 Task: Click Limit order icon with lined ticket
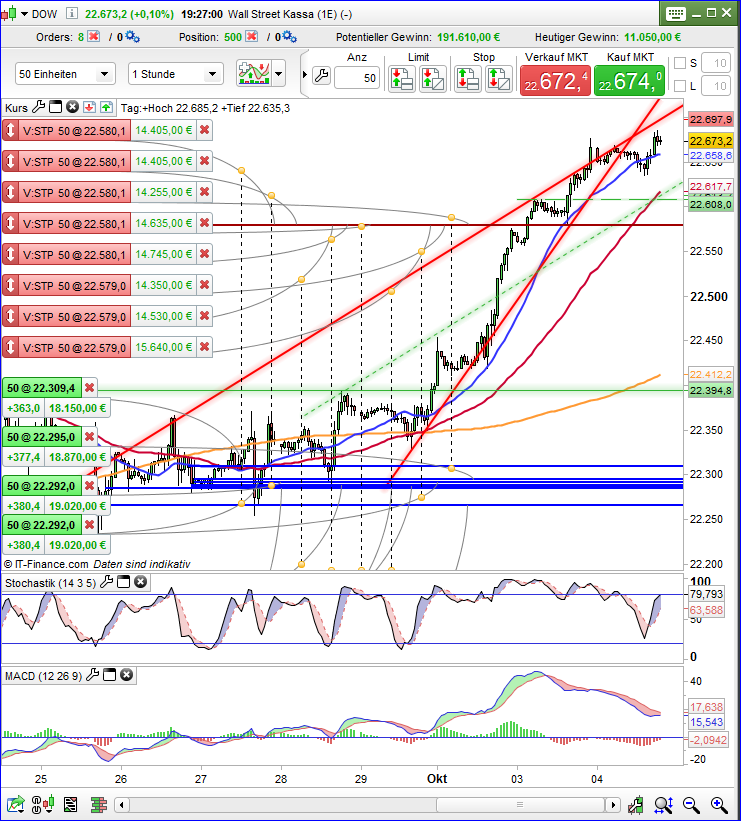[x=402, y=79]
